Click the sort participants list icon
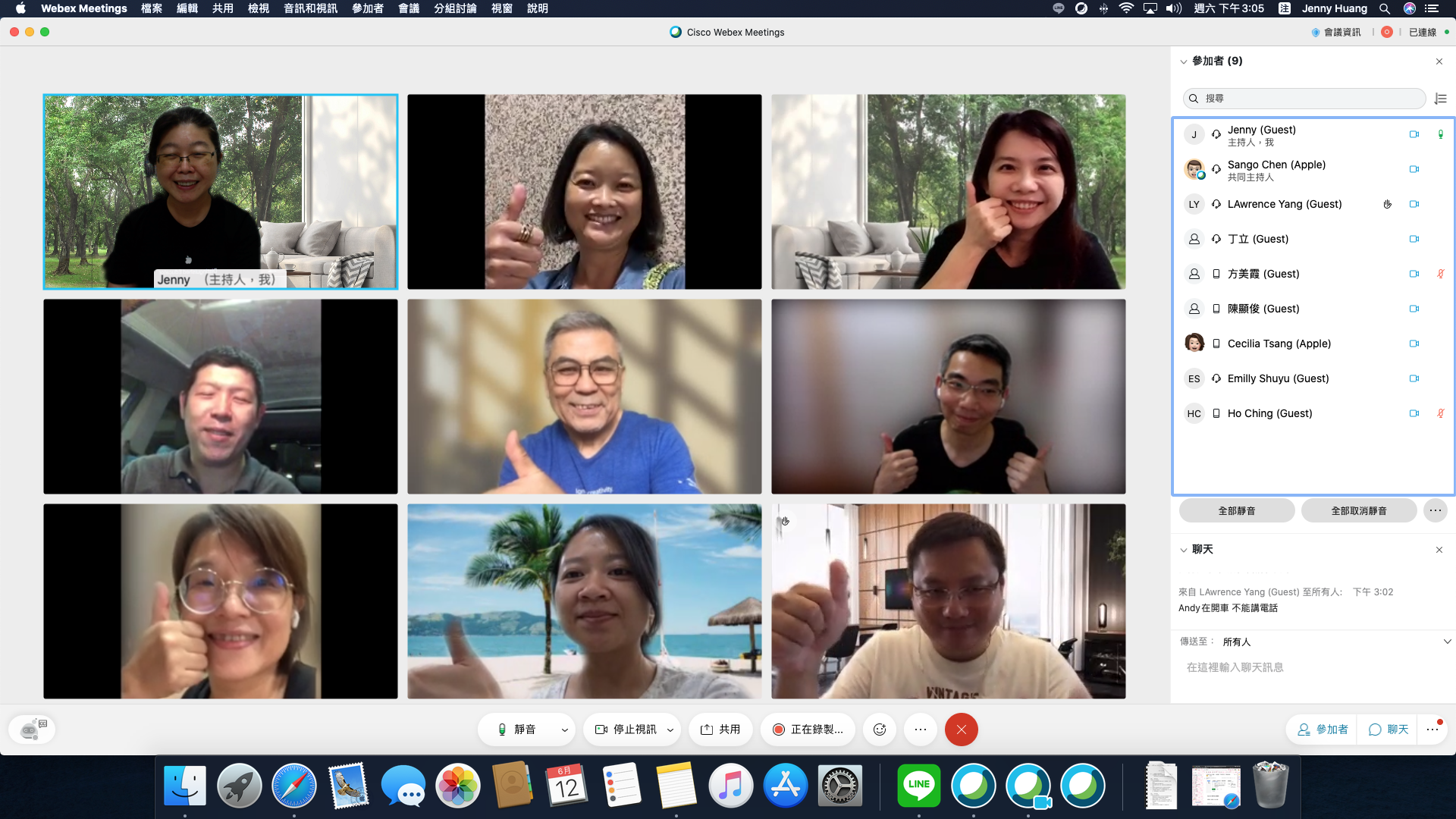 coord(1441,99)
